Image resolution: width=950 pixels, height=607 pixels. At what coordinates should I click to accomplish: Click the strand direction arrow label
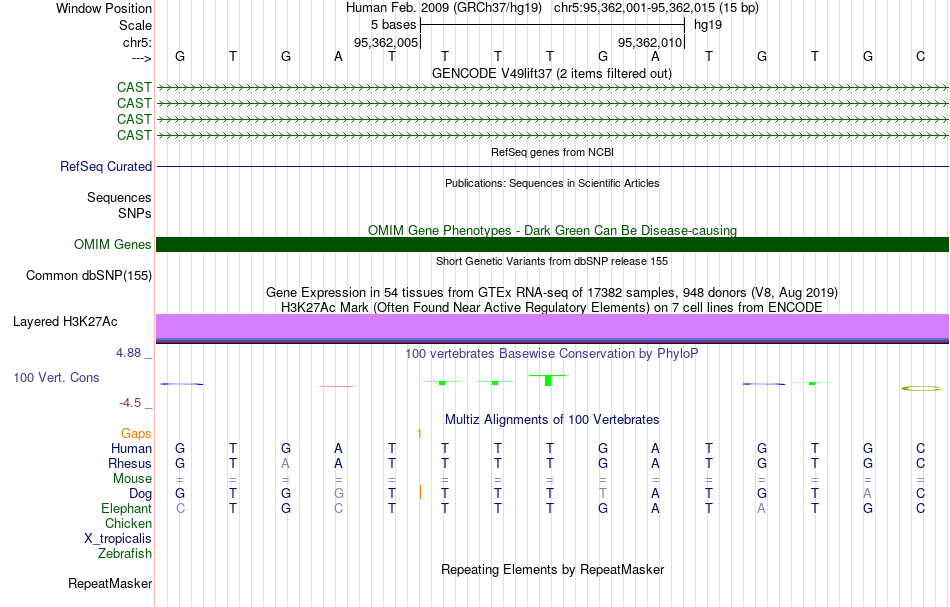pos(141,58)
